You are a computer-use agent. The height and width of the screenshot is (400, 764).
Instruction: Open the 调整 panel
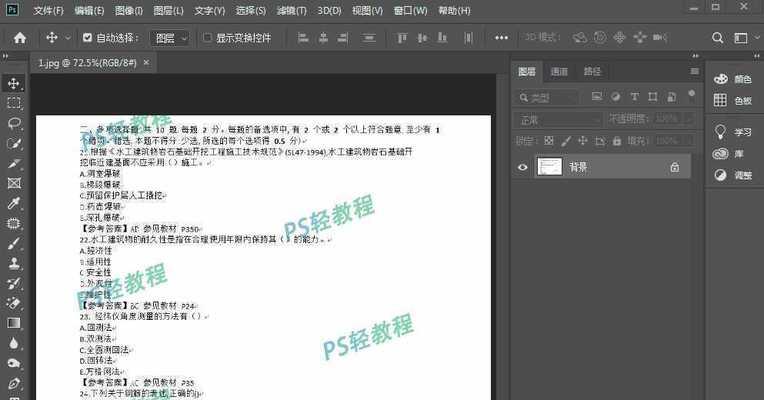pos(733,175)
